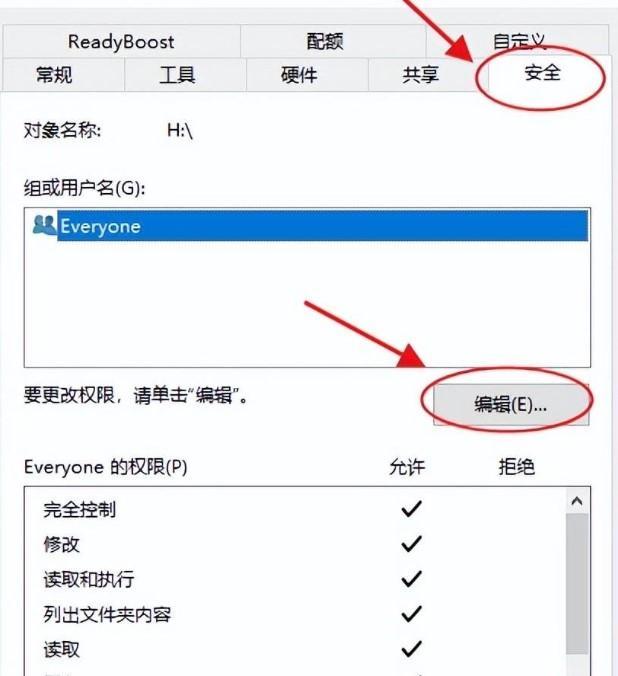
Task: Select the 完全控制 permission row
Action: coord(295,509)
